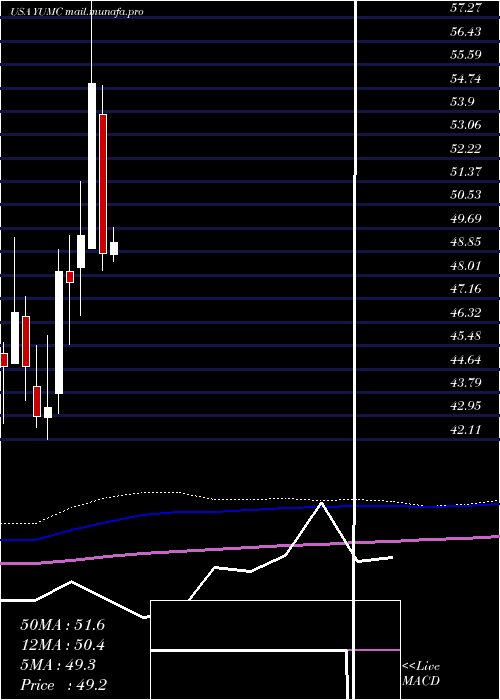Click the 49.69 price axis label
Image resolution: width=500 pixels, height=700 pixels.
466,218
